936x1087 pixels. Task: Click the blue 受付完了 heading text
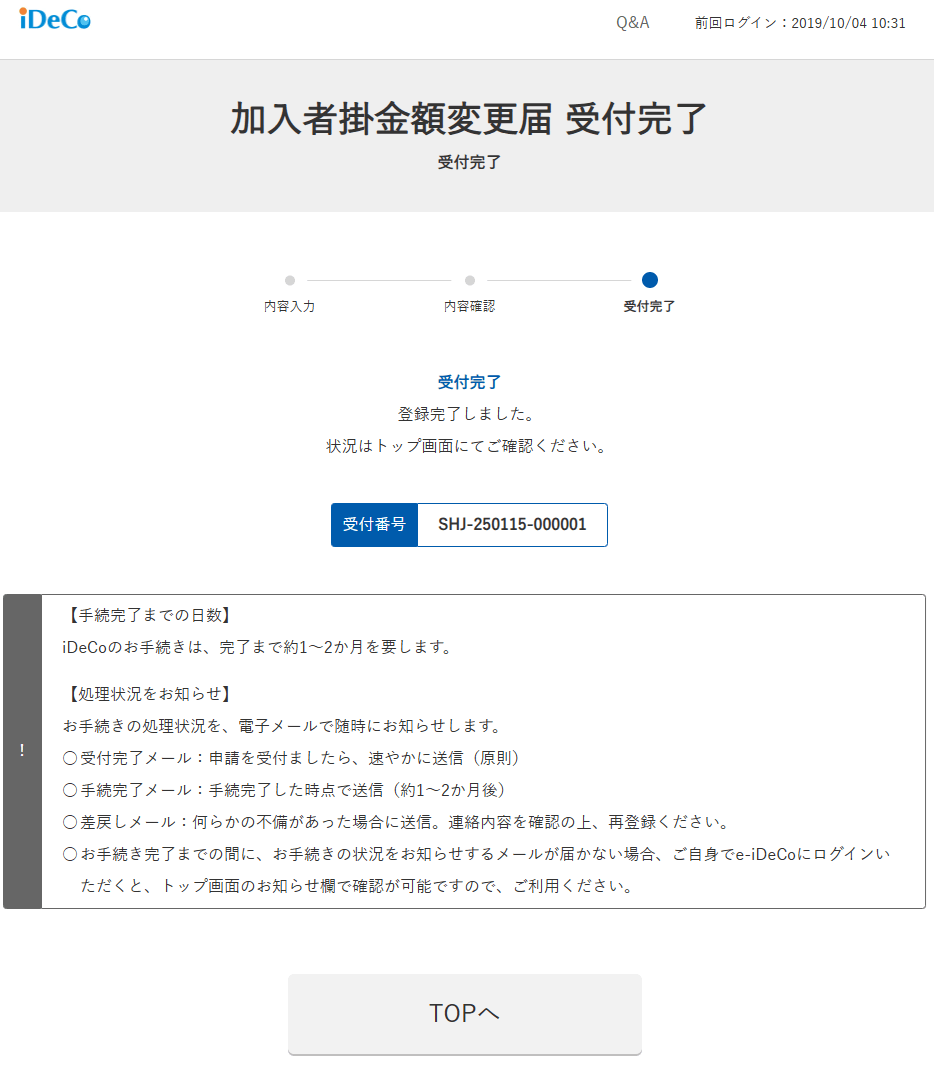(x=469, y=382)
